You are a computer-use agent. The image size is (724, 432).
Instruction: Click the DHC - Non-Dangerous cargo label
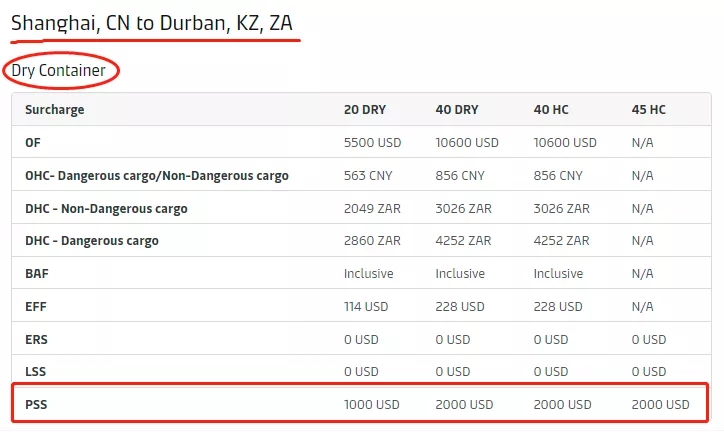click(x=106, y=209)
